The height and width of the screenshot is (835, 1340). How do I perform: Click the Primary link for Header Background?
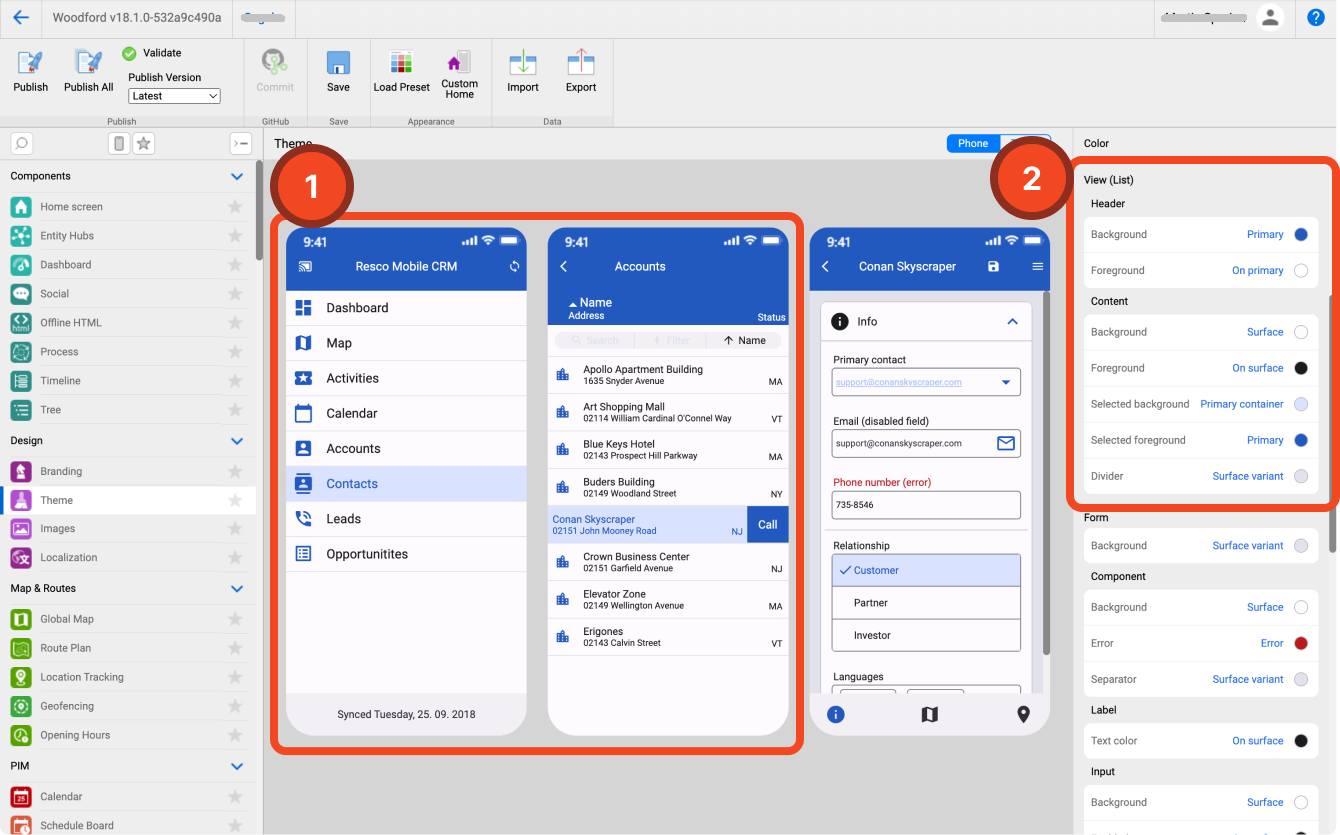(x=1264, y=235)
